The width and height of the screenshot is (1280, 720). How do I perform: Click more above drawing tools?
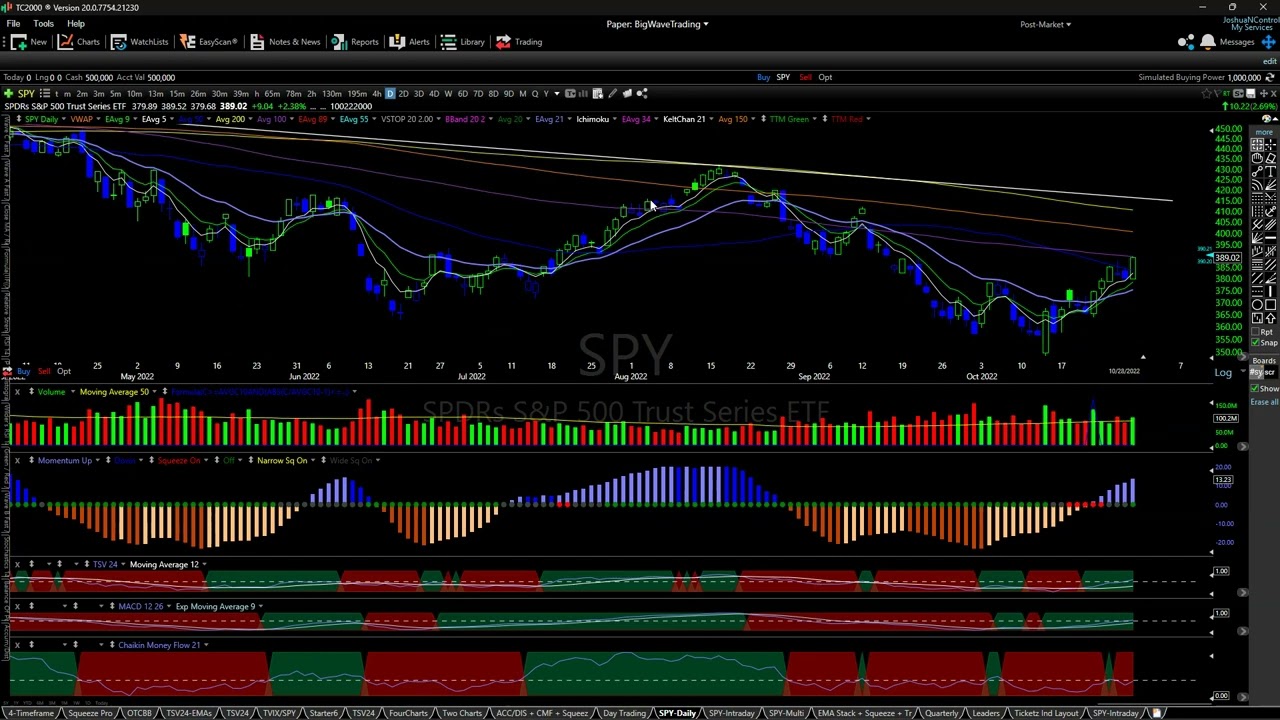[1264, 132]
